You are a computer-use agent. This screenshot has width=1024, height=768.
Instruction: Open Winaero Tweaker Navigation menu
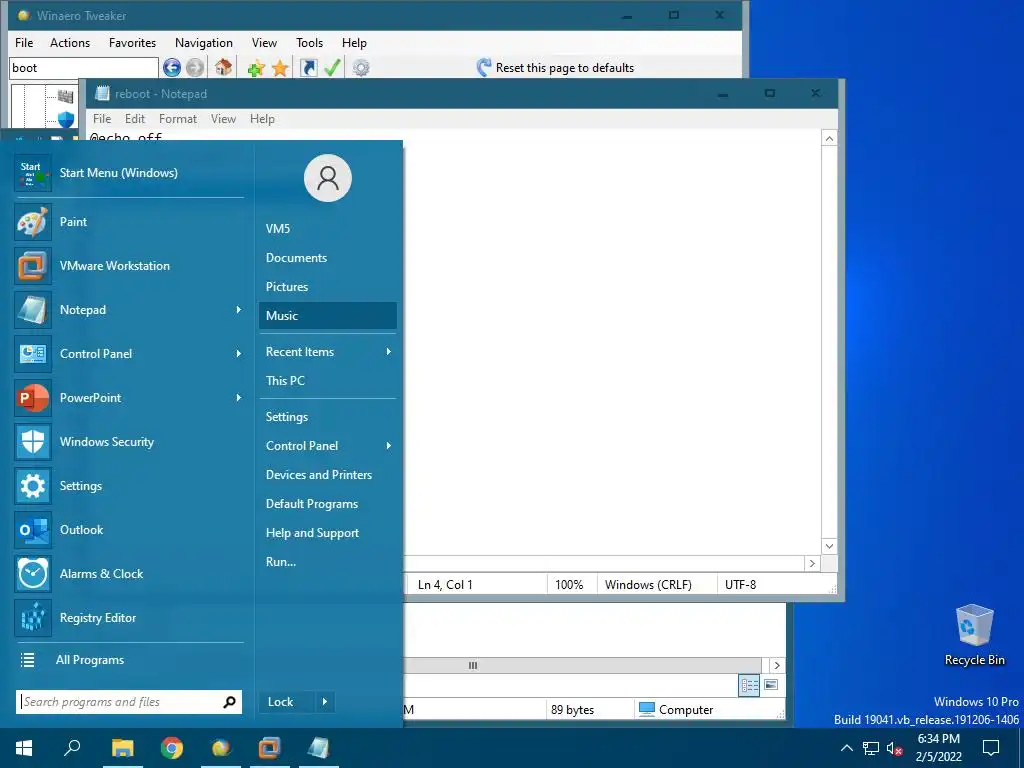click(x=204, y=42)
